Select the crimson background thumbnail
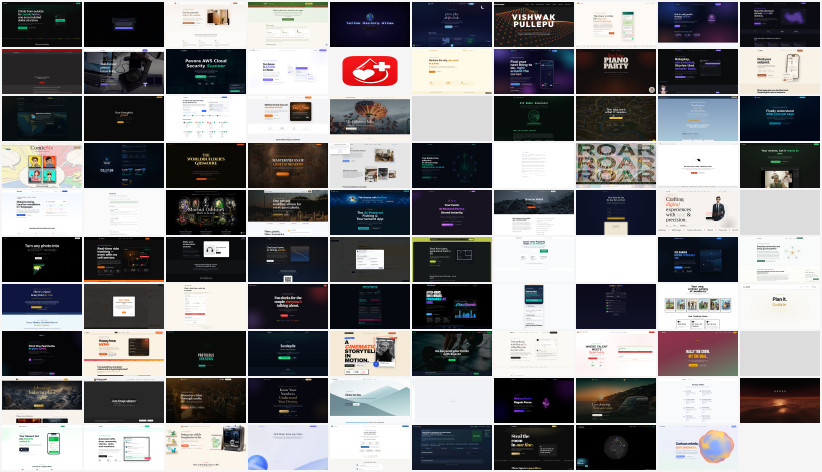Screen dimensions: 822x472 [698, 353]
